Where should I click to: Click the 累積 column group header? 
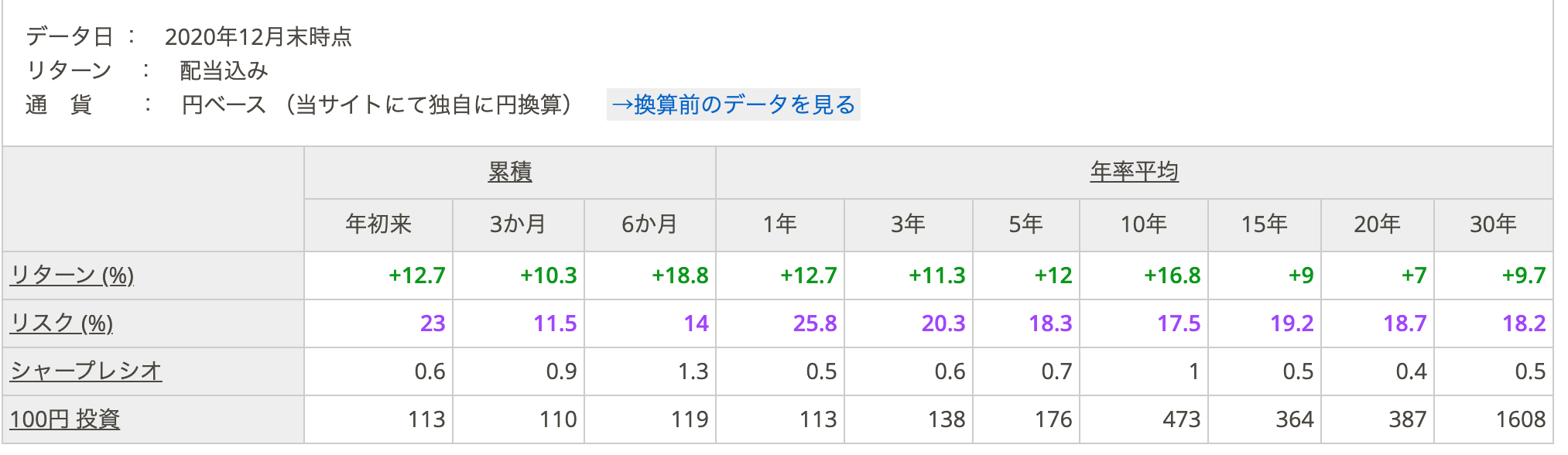[509, 172]
